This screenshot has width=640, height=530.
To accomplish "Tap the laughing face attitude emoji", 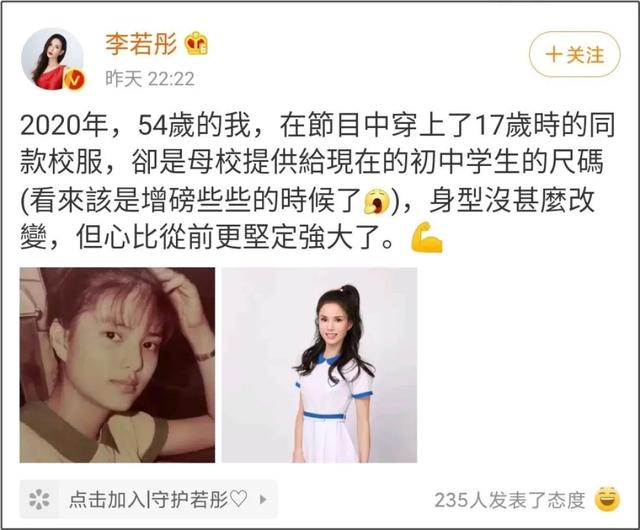I will (607, 499).
